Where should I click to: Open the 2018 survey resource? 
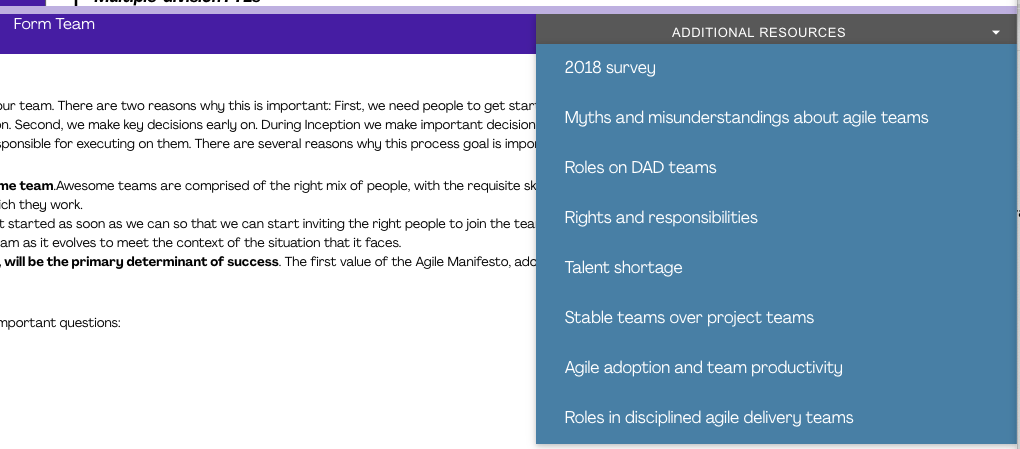[x=610, y=68]
